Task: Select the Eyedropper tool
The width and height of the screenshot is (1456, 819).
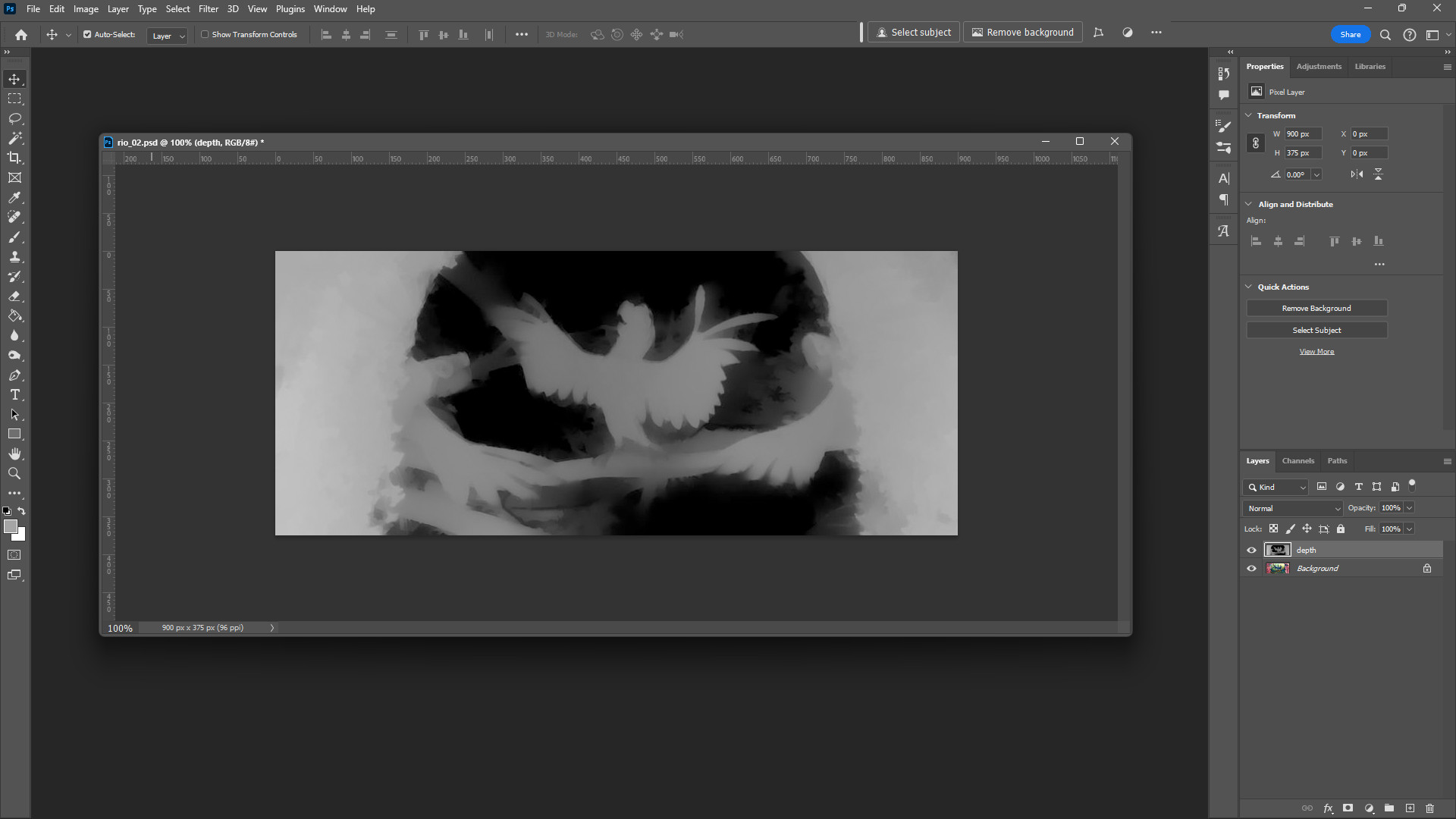Action: point(14,198)
